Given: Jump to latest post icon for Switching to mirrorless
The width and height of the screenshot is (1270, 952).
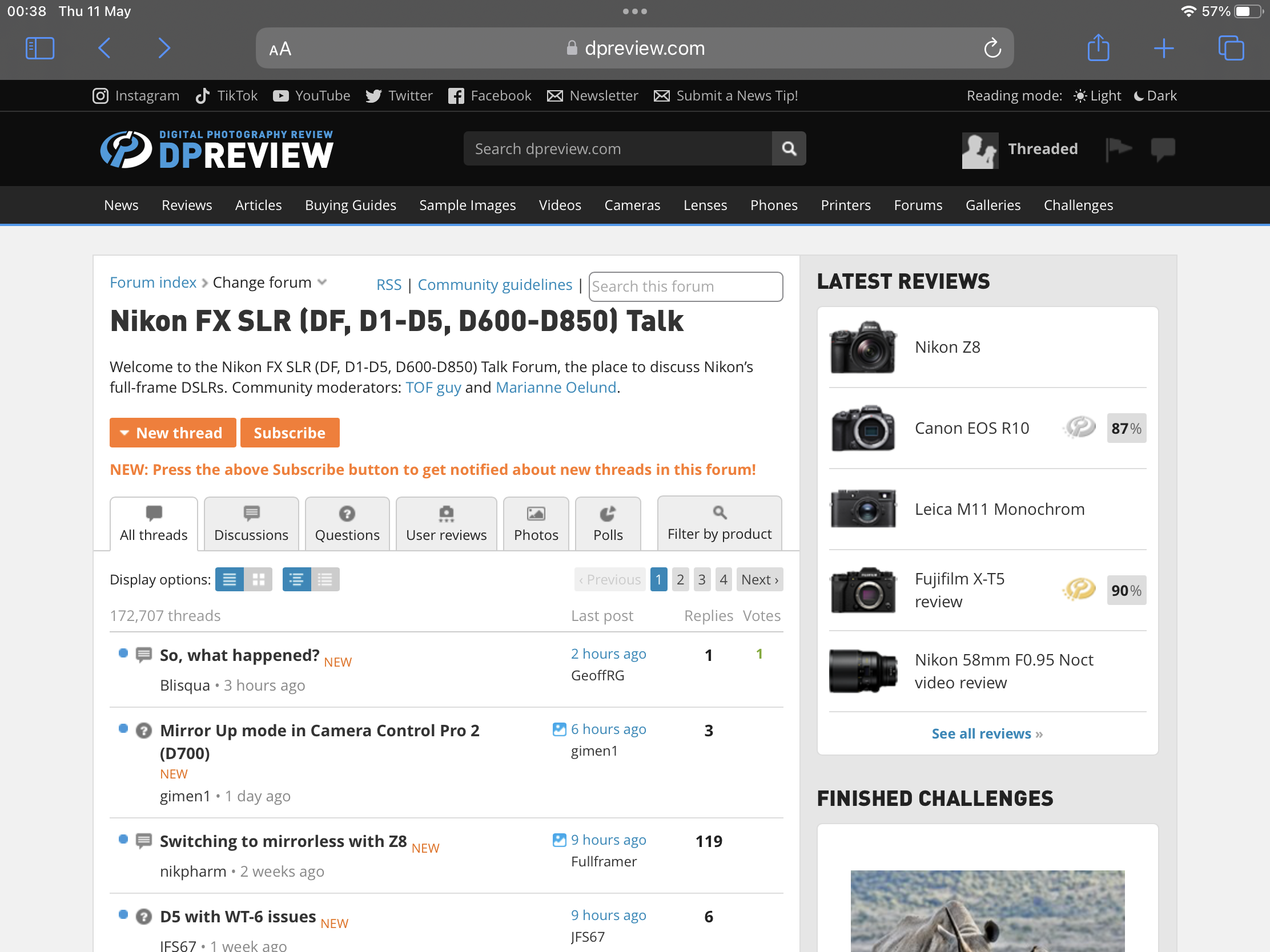Looking at the screenshot, I should (x=558, y=840).
